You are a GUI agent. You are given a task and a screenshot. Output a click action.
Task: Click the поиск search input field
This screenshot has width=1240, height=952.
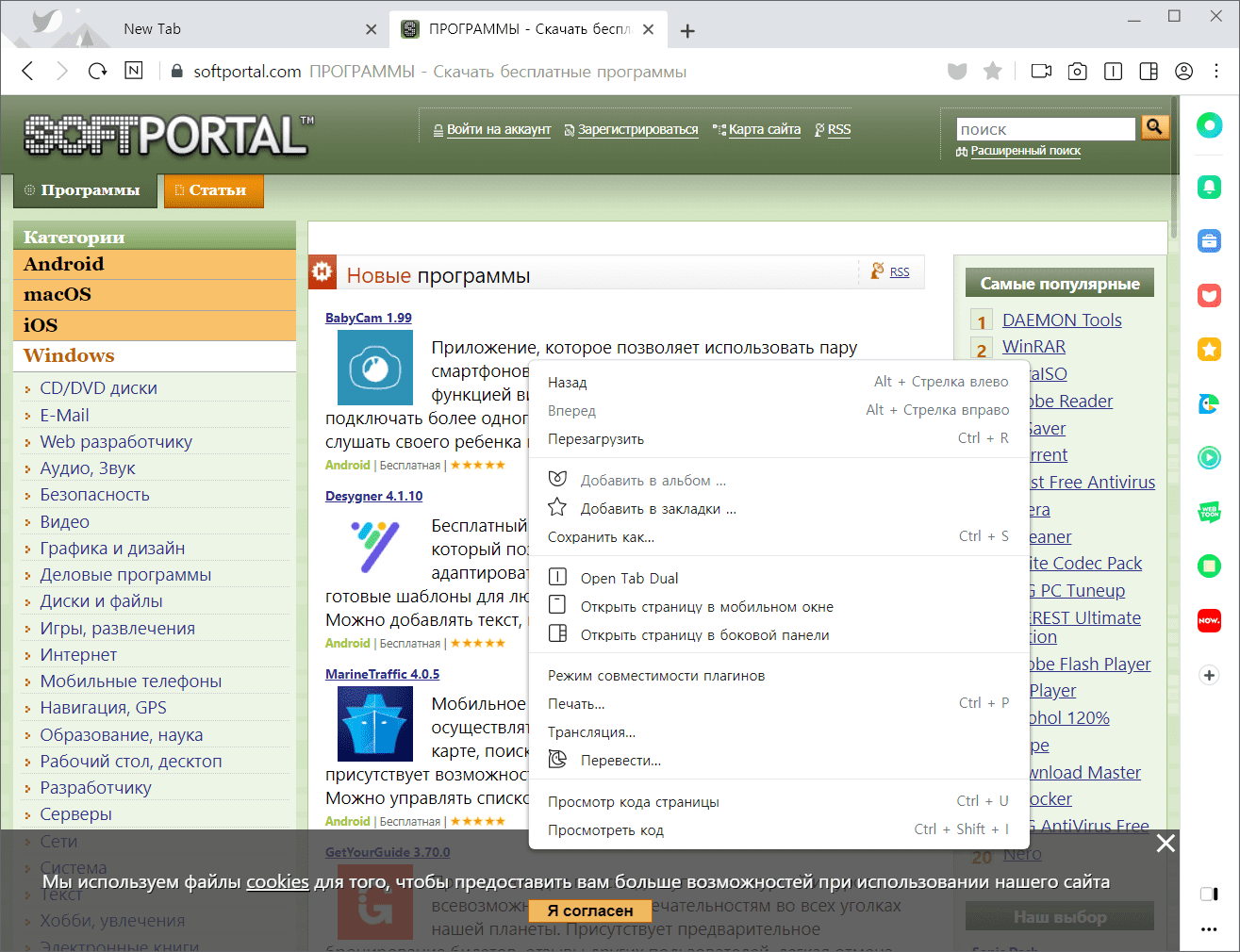pos(1045,129)
